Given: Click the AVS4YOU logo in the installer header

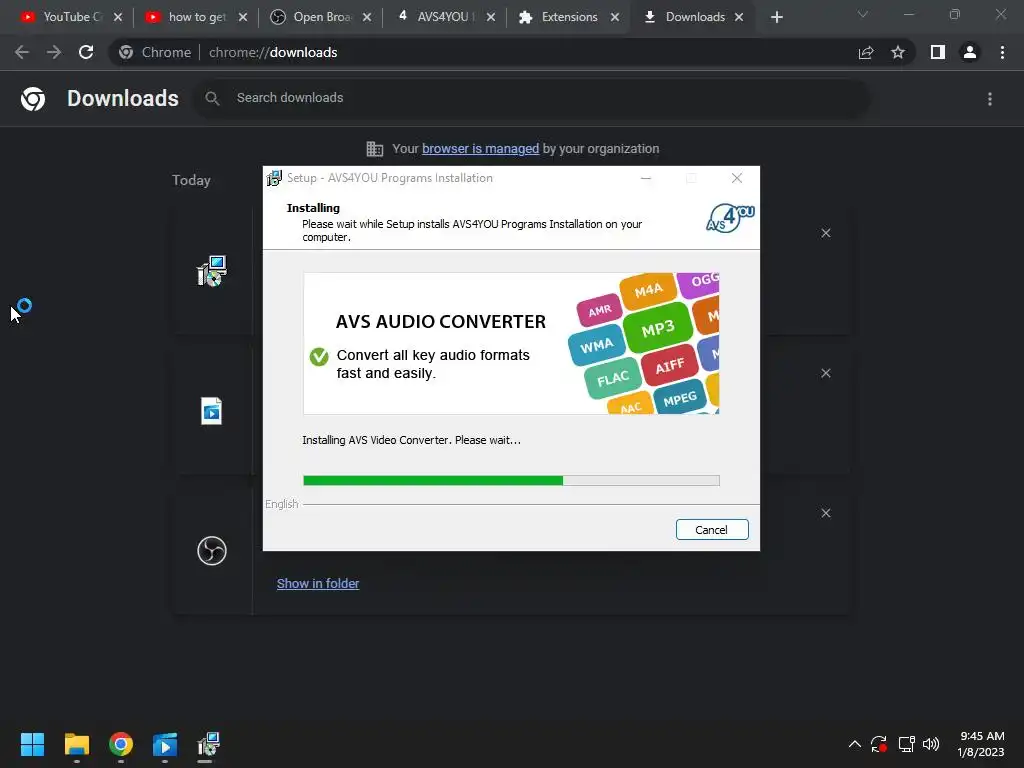Looking at the screenshot, I should [730, 218].
